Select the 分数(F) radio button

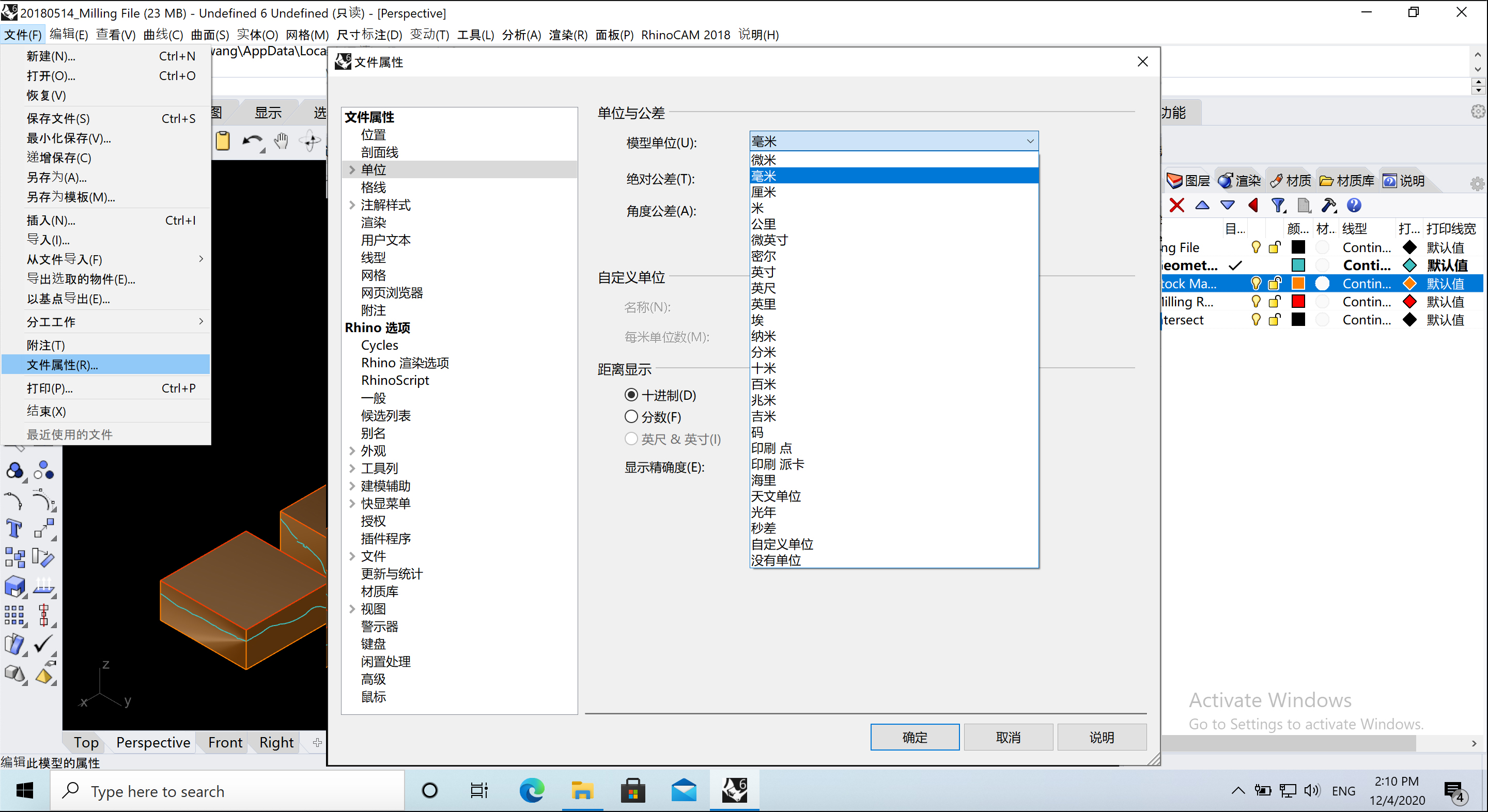pyautogui.click(x=631, y=416)
